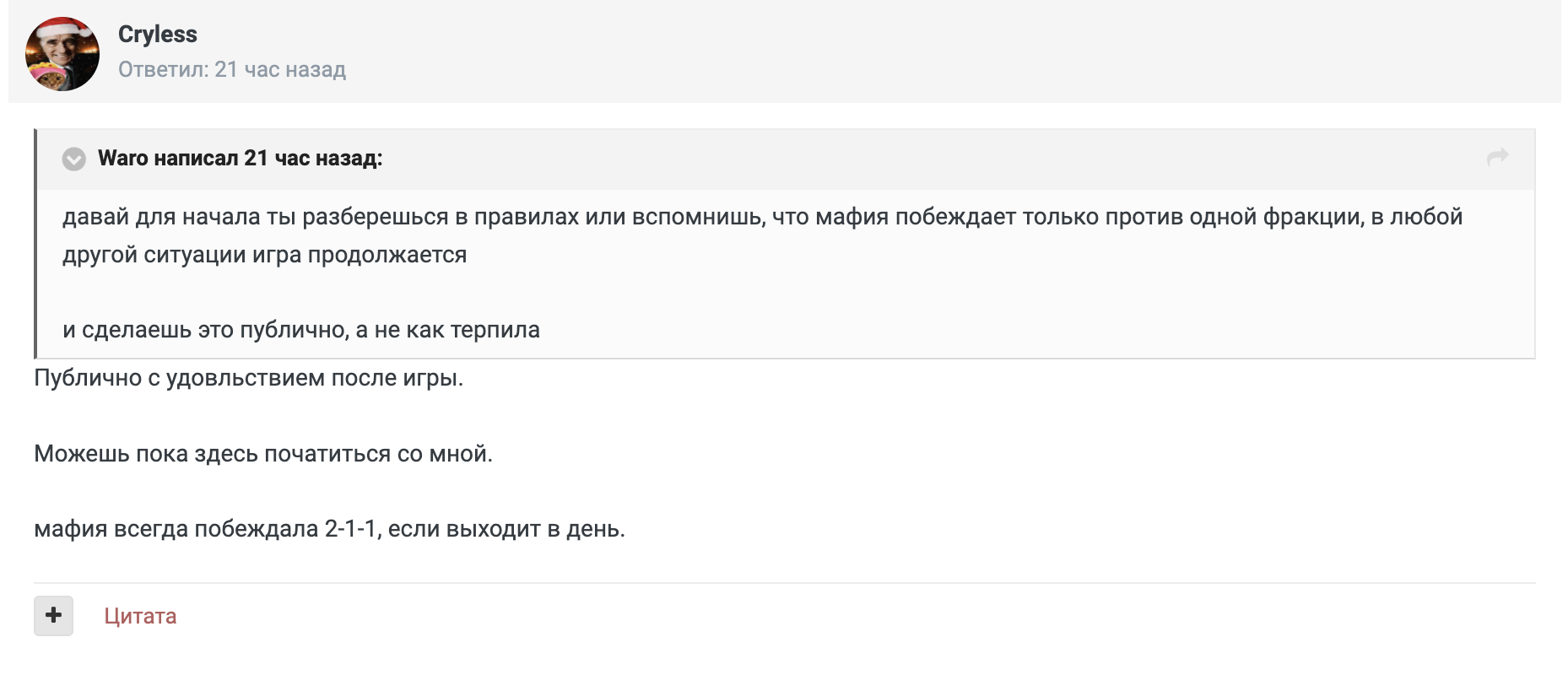The width and height of the screenshot is (1568, 675).
Task: Click the jump-to-original-post arrow icon
Action: pyautogui.click(x=1497, y=157)
